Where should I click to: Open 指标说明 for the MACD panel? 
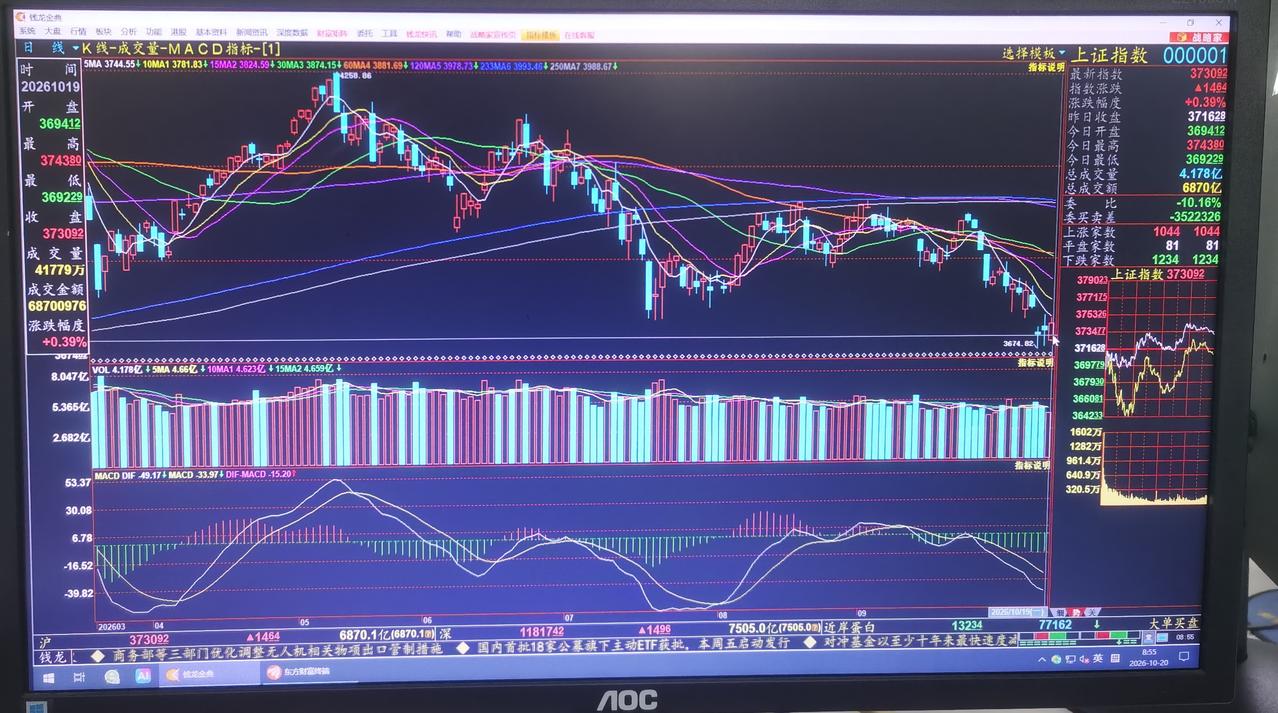(1033, 465)
